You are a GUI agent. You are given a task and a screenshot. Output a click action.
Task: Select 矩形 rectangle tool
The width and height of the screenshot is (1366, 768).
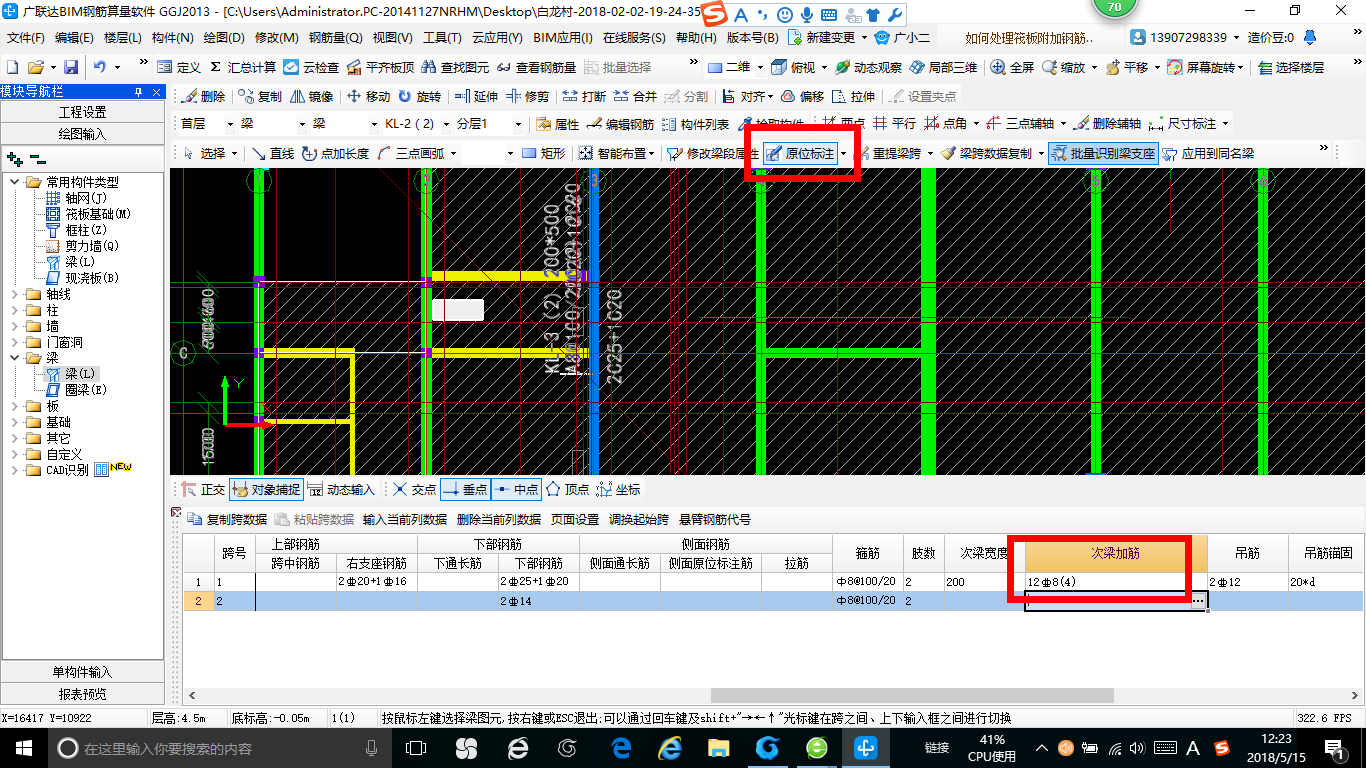point(544,153)
